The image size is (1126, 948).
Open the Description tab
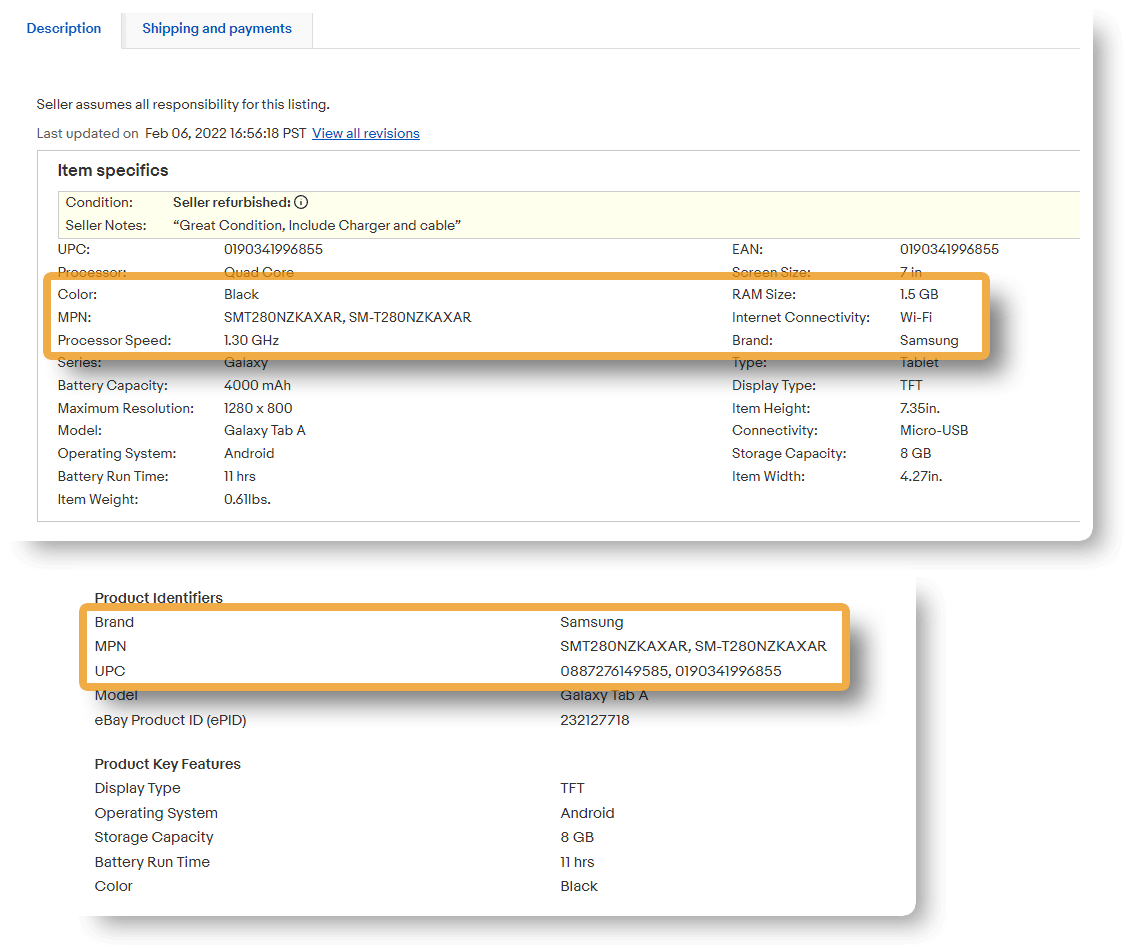63,29
